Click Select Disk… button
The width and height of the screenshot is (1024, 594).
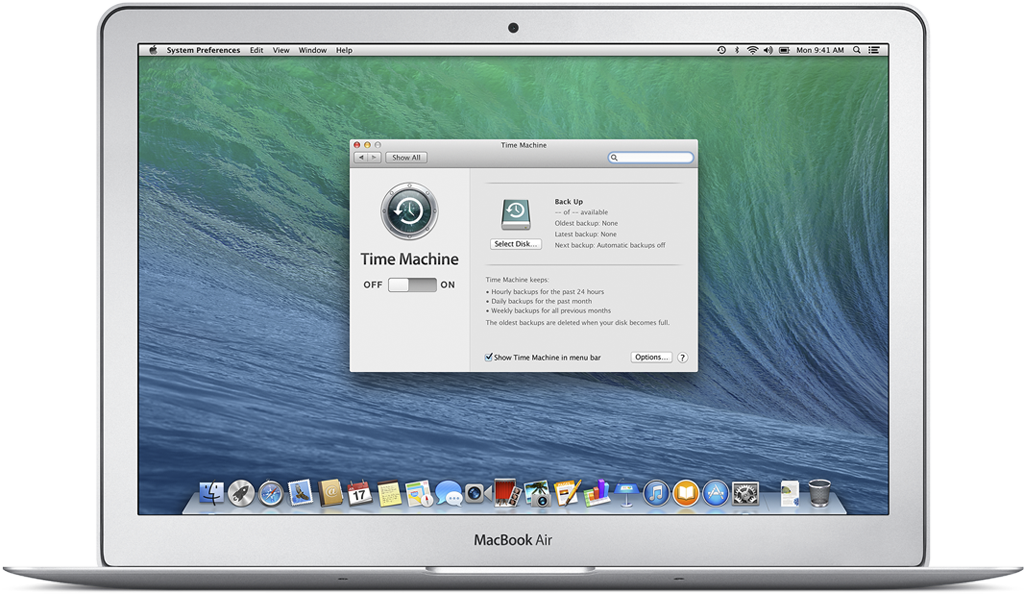(516, 244)
